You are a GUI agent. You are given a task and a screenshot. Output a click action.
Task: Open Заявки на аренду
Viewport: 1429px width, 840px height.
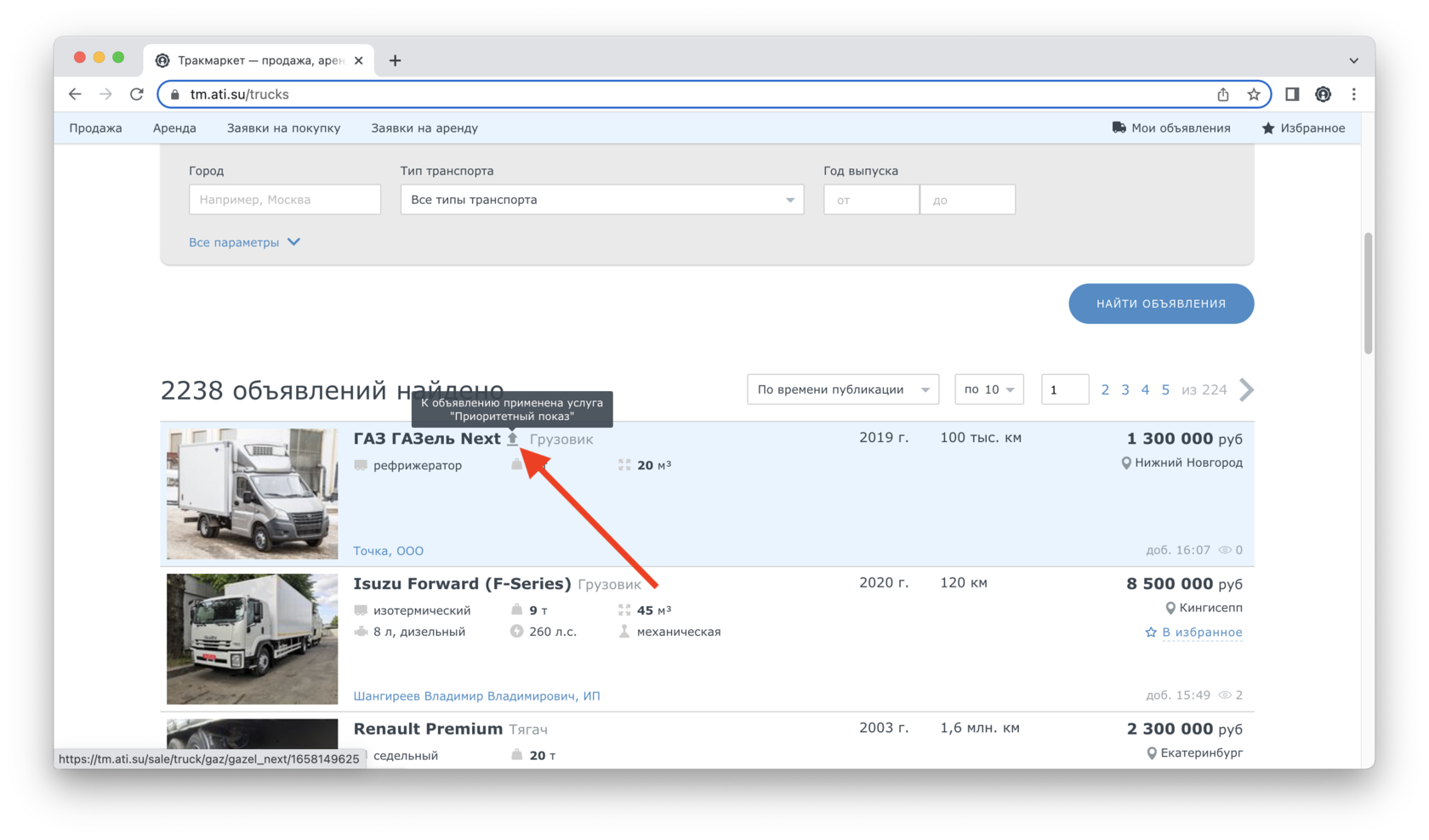(424, 128)
